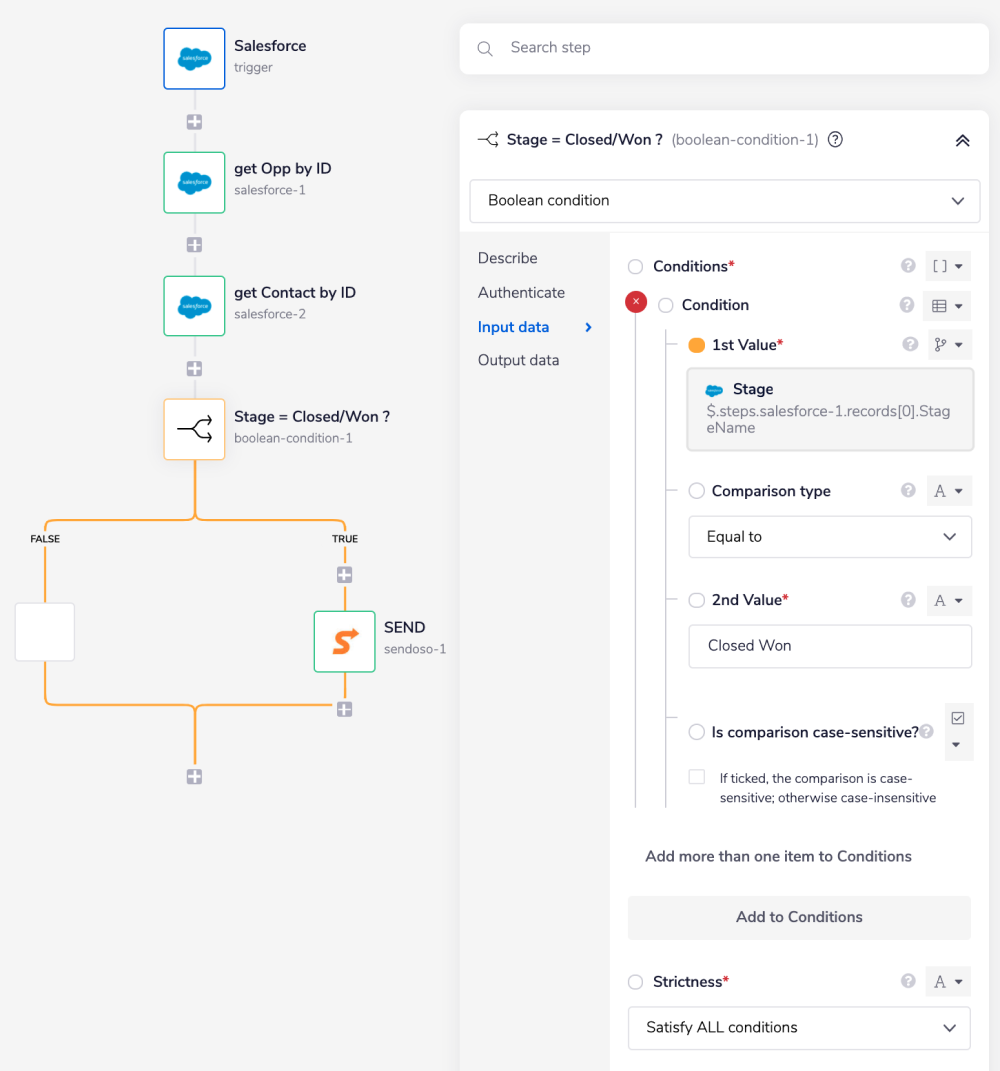The width and height of the screenshot is (1000, 1071).
Task: Select the Salesforce trigger step icon
Action: [x=194, y=58]
